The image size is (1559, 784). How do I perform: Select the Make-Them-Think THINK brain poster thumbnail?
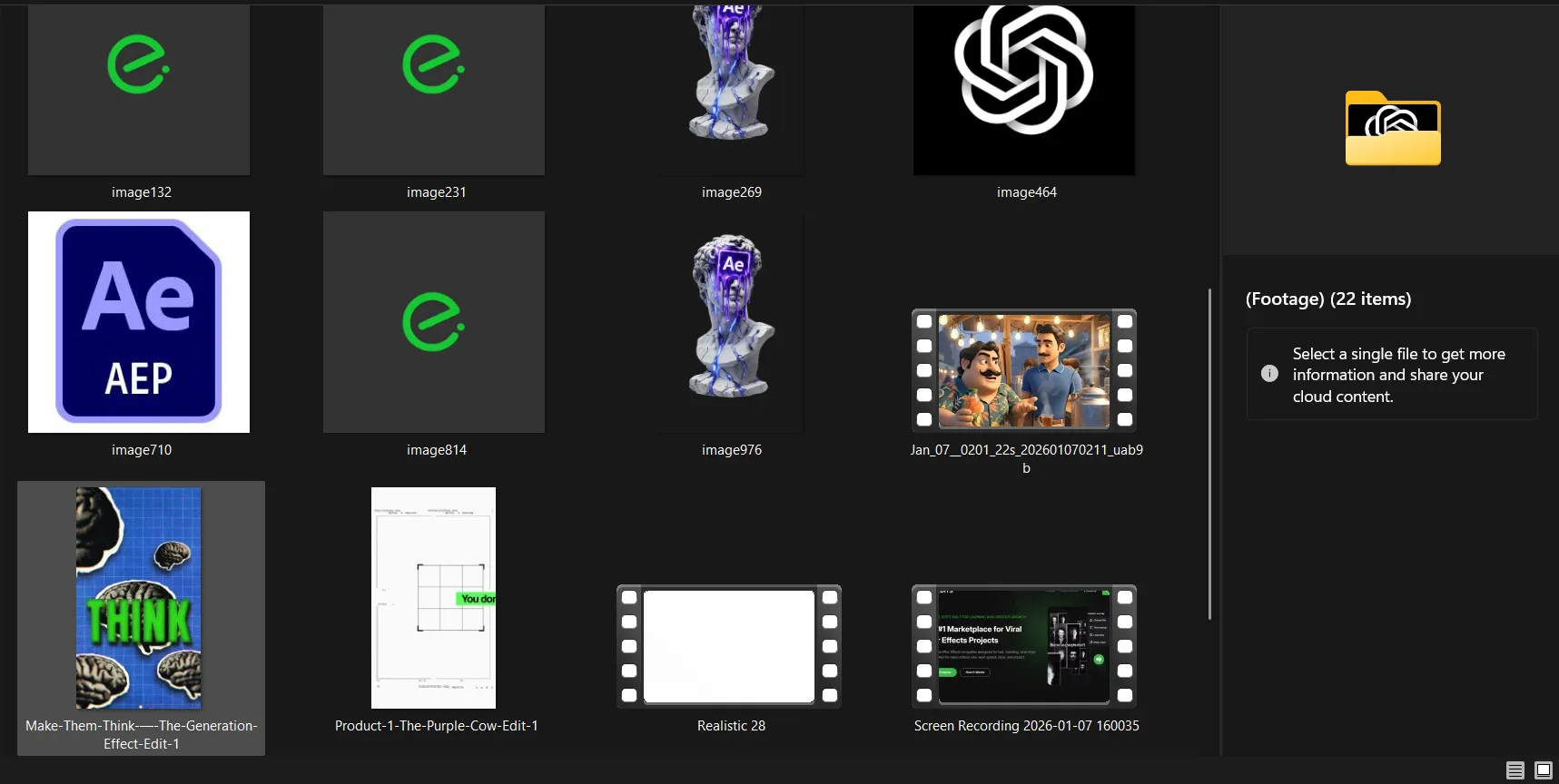139,598
